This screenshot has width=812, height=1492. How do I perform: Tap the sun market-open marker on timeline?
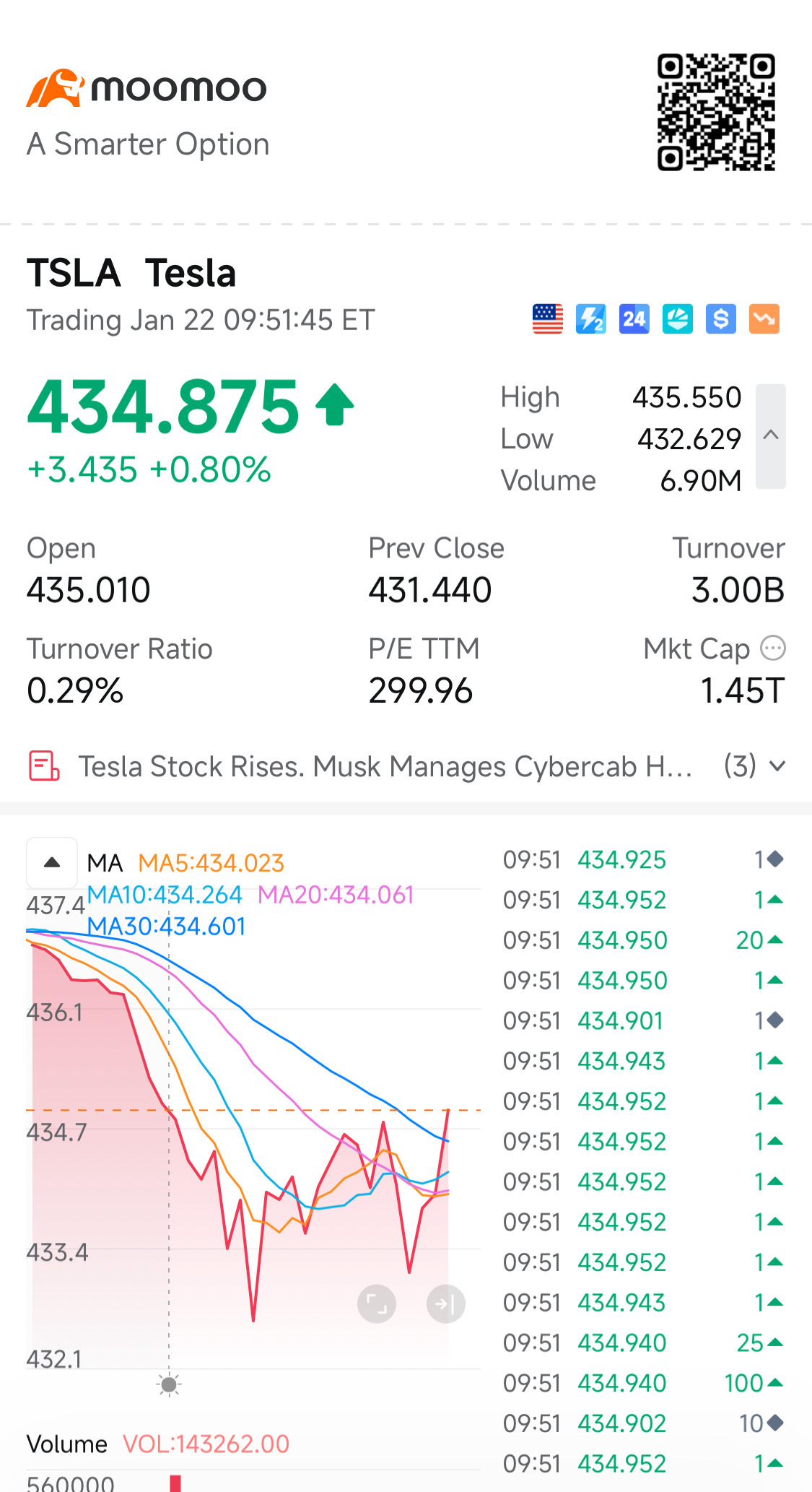point(169,1384)
